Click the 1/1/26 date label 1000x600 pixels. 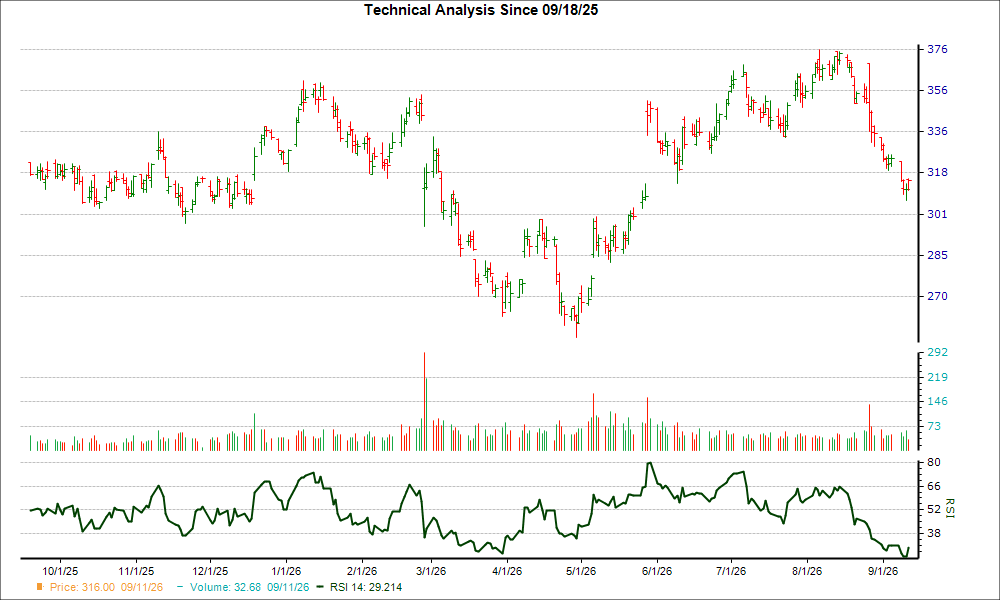286,571
